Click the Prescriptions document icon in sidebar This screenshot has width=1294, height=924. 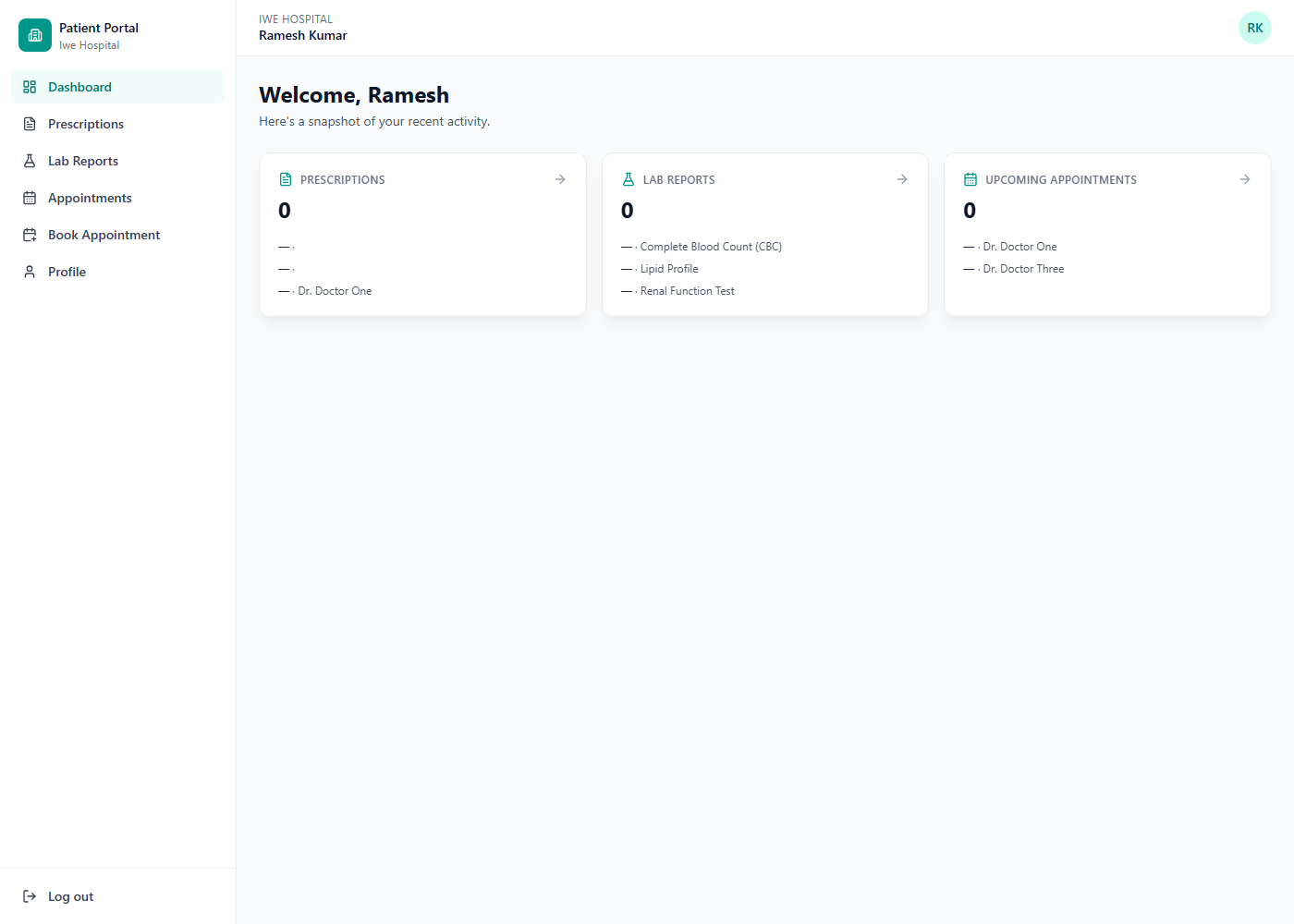tap(30, 124)
